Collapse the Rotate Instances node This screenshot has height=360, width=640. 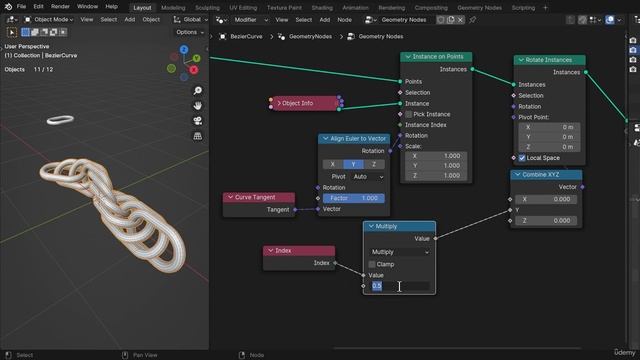point(521,60)
